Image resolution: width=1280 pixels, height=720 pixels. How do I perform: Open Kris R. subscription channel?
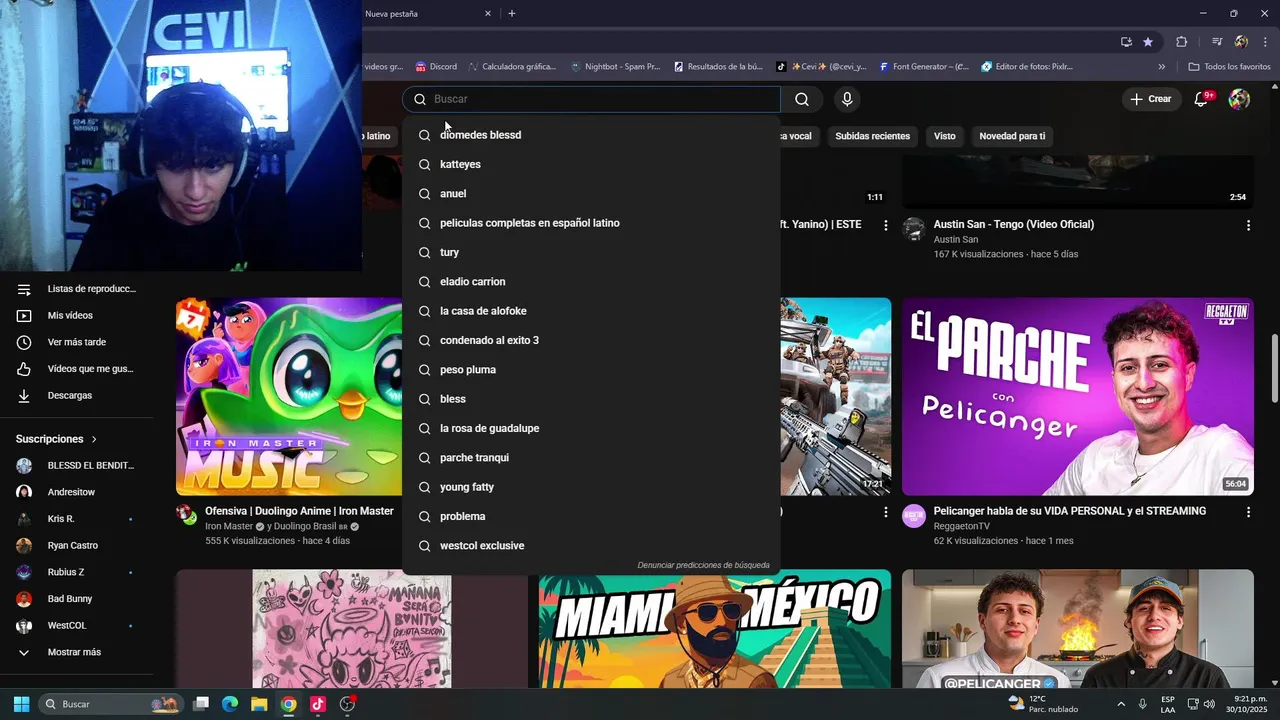(76, 519)
